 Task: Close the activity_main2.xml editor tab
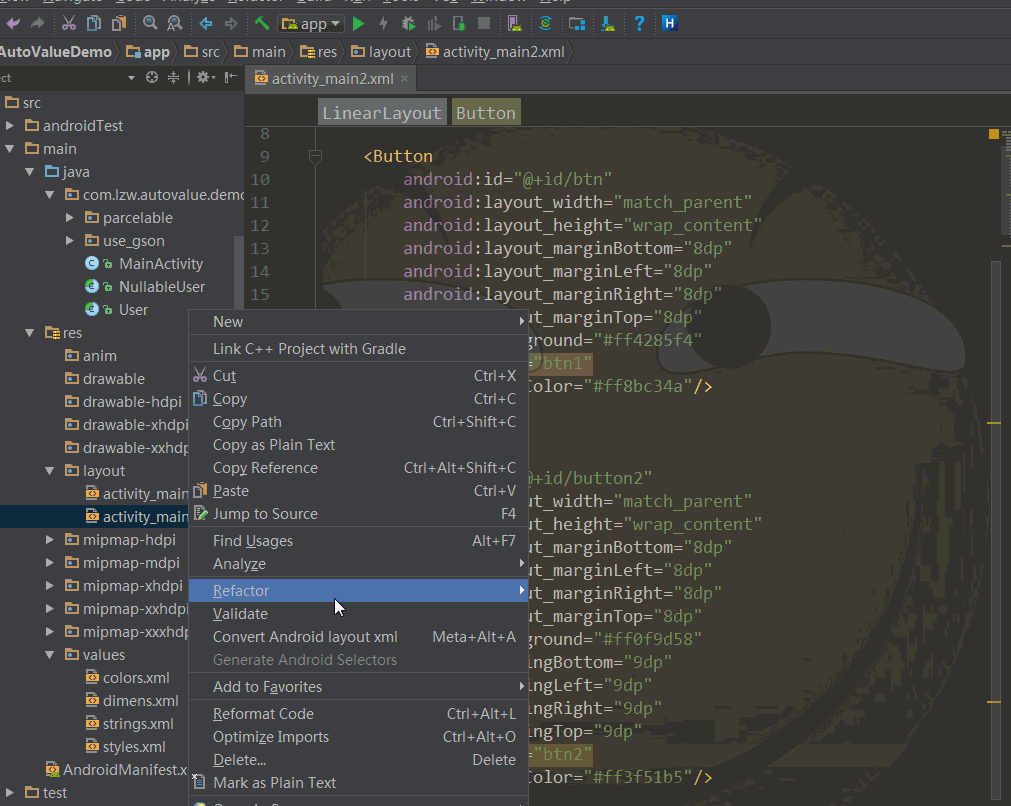point(404,79)
